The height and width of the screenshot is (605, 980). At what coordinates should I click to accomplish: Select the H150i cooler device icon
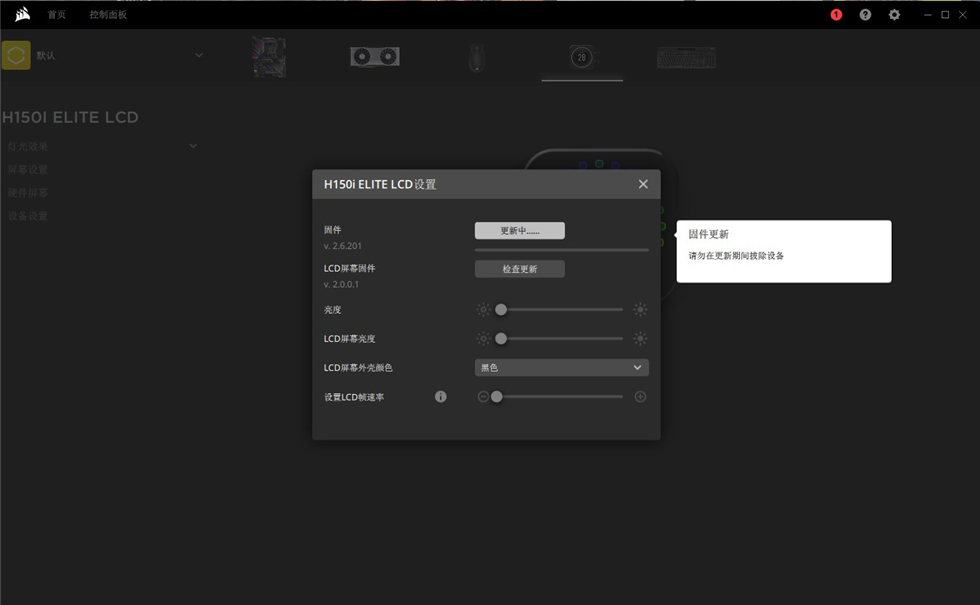click(x=582, y=58)
